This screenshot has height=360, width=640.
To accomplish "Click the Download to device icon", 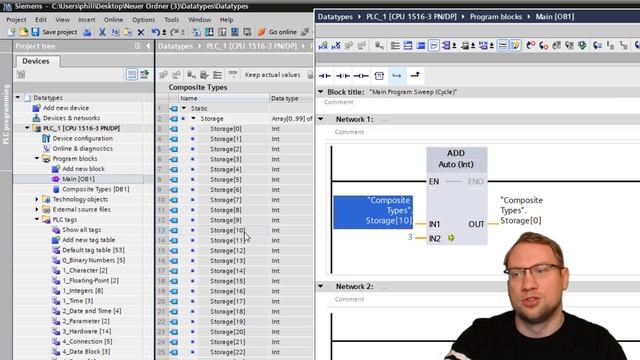I will [x=209, y=32].
